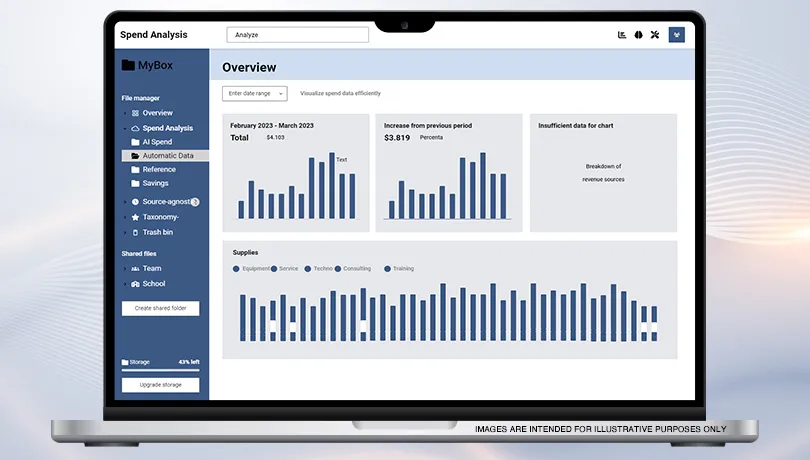Click the bar chart icon in header
This screenshot has height=460, width=810.
pyautogui.click(x=622, y=35)
